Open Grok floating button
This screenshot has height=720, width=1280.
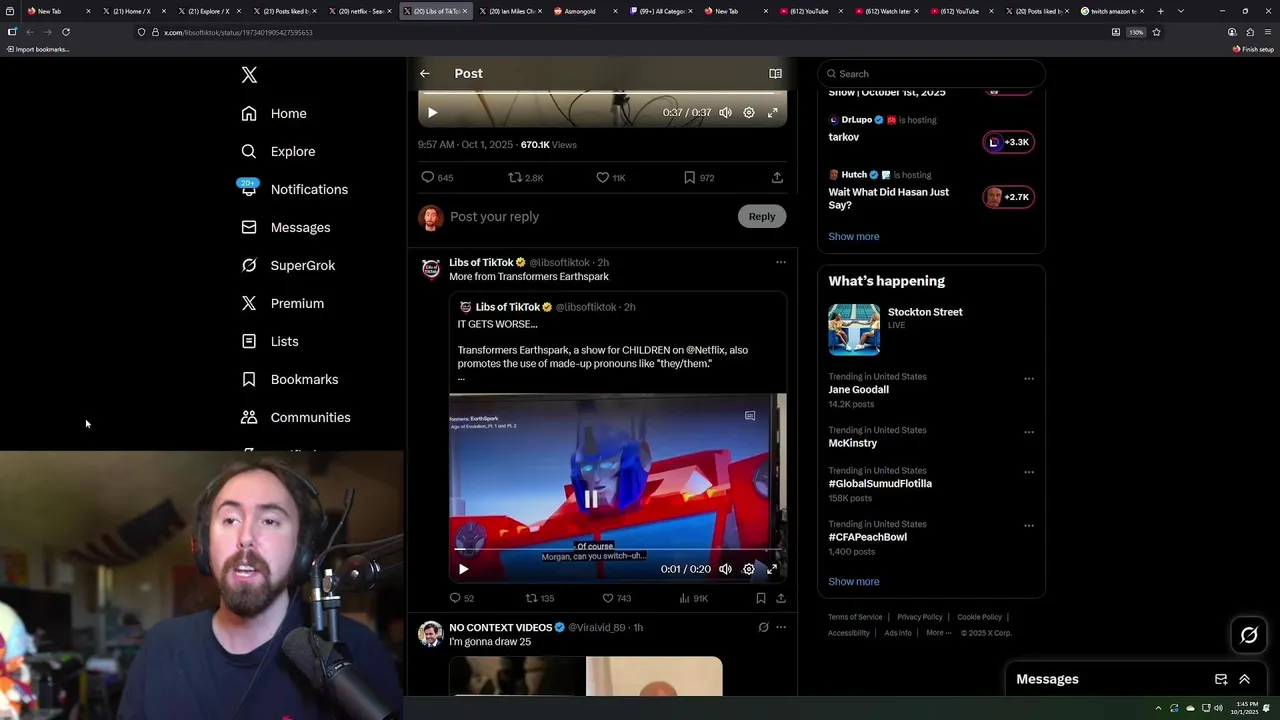(1249, 635)
